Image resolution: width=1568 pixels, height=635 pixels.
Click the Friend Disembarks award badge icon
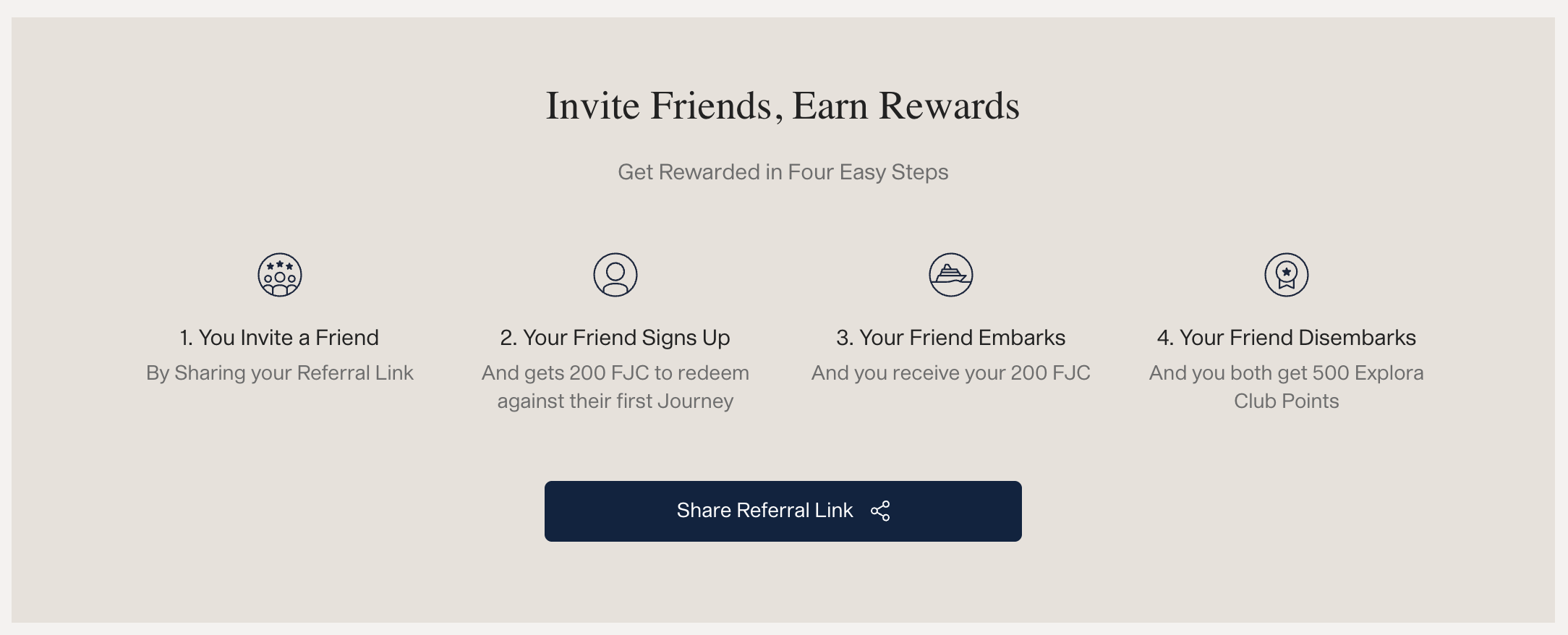[1287, 275]
